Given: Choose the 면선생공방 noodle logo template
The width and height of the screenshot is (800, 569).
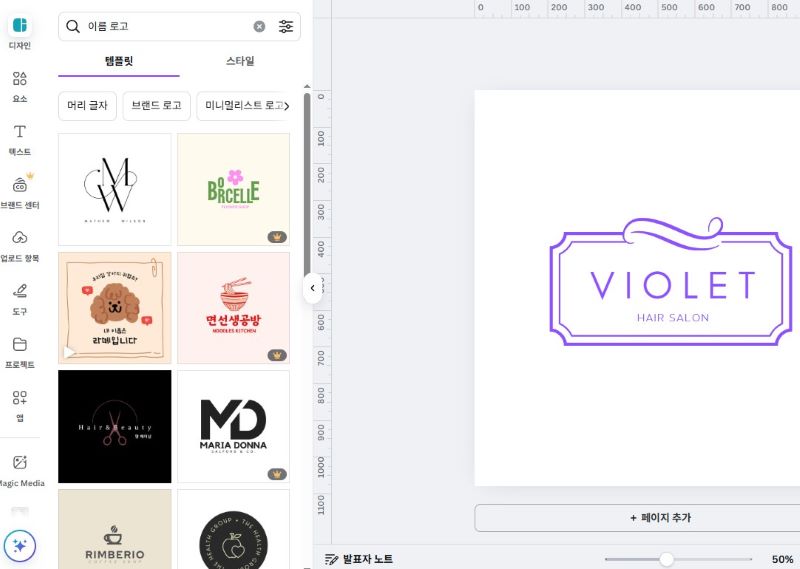Looking at the screenshot, I should click(233, 308).
